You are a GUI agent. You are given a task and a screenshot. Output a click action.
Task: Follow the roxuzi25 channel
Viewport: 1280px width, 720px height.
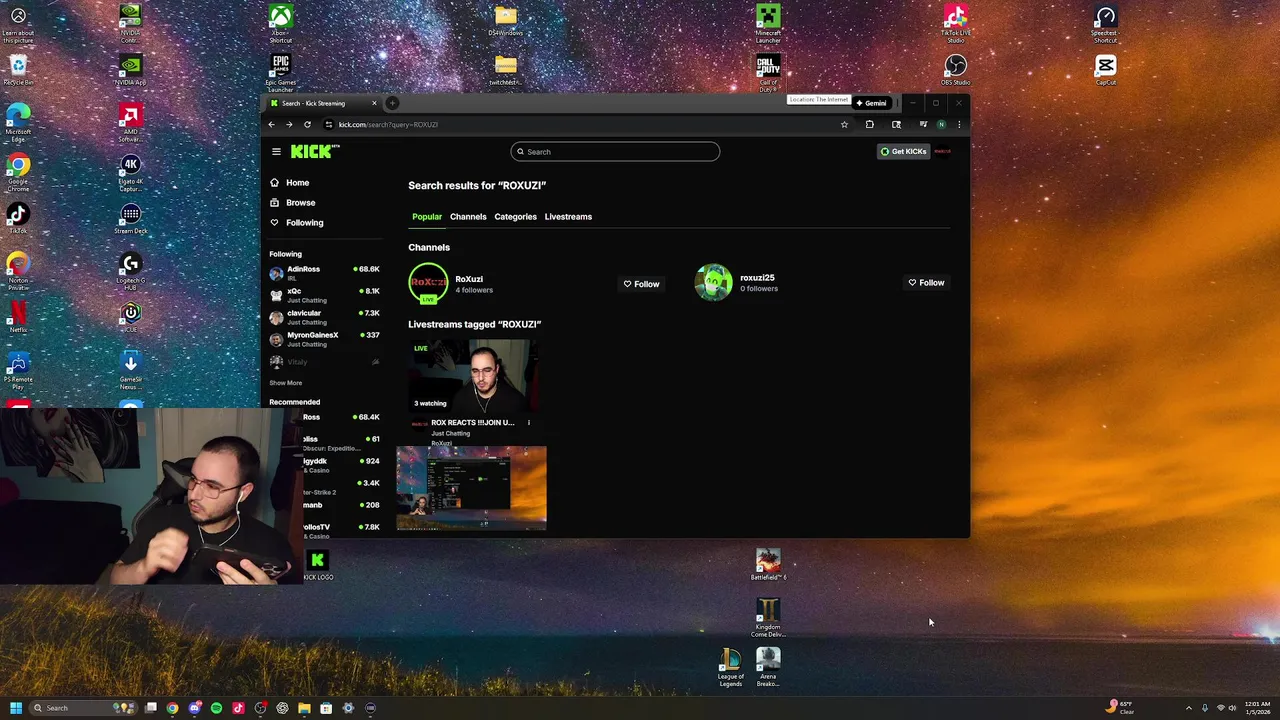[x=925, y=283]
